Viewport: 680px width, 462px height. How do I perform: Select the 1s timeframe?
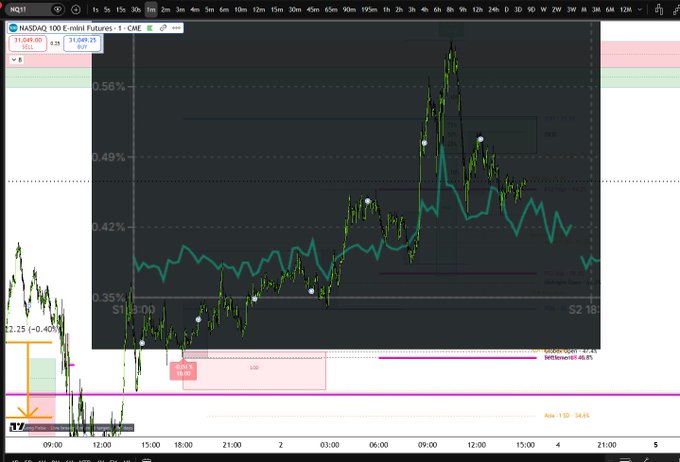point(95,9)
